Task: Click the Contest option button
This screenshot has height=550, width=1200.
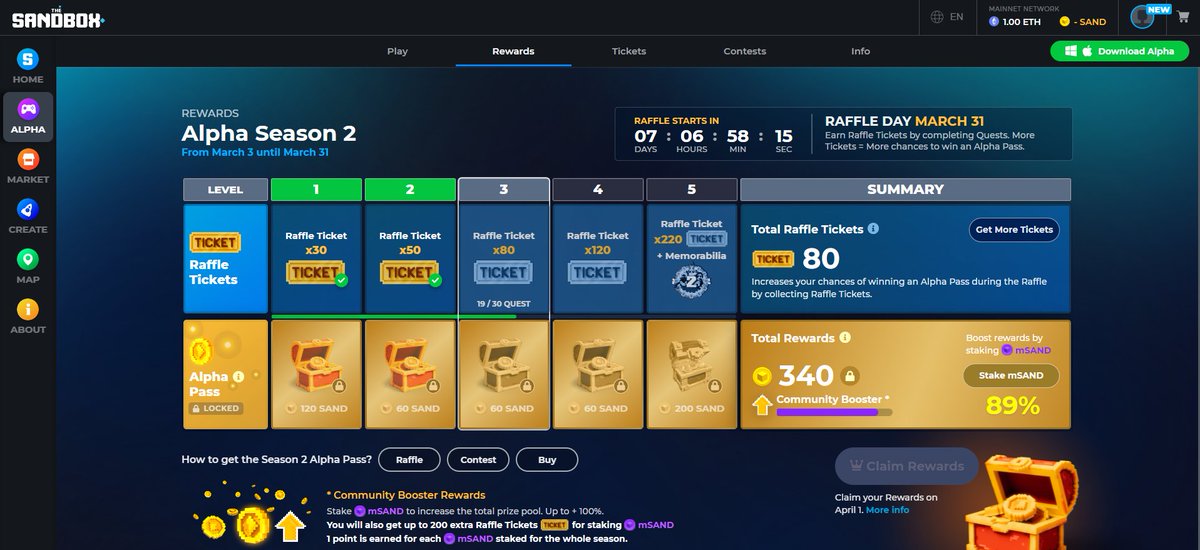Action: [478, 460]
